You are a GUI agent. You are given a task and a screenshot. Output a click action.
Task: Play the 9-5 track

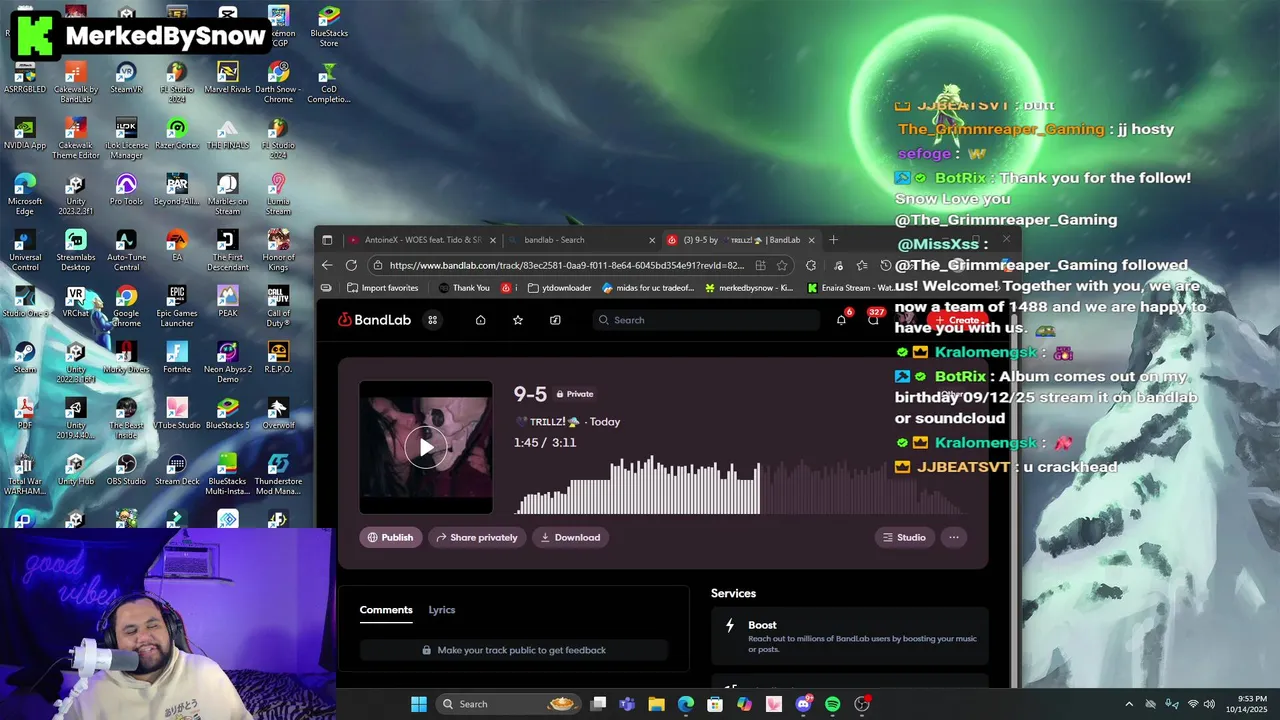(426, 447)
